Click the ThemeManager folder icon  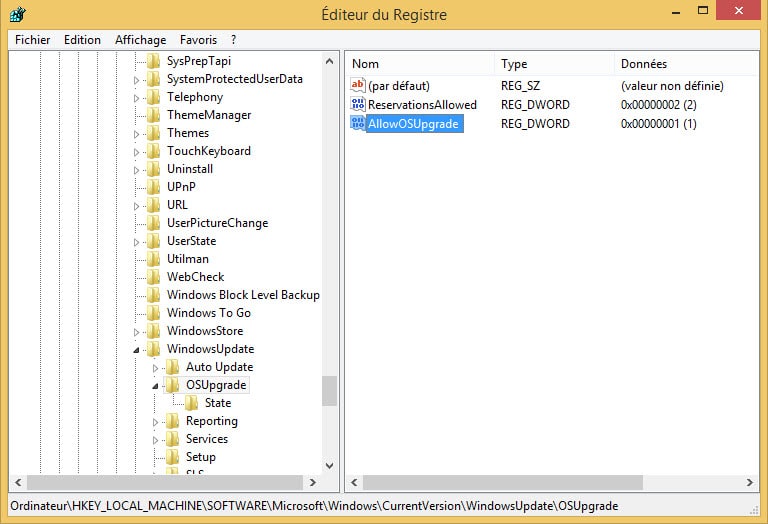[x=154, y=115]
